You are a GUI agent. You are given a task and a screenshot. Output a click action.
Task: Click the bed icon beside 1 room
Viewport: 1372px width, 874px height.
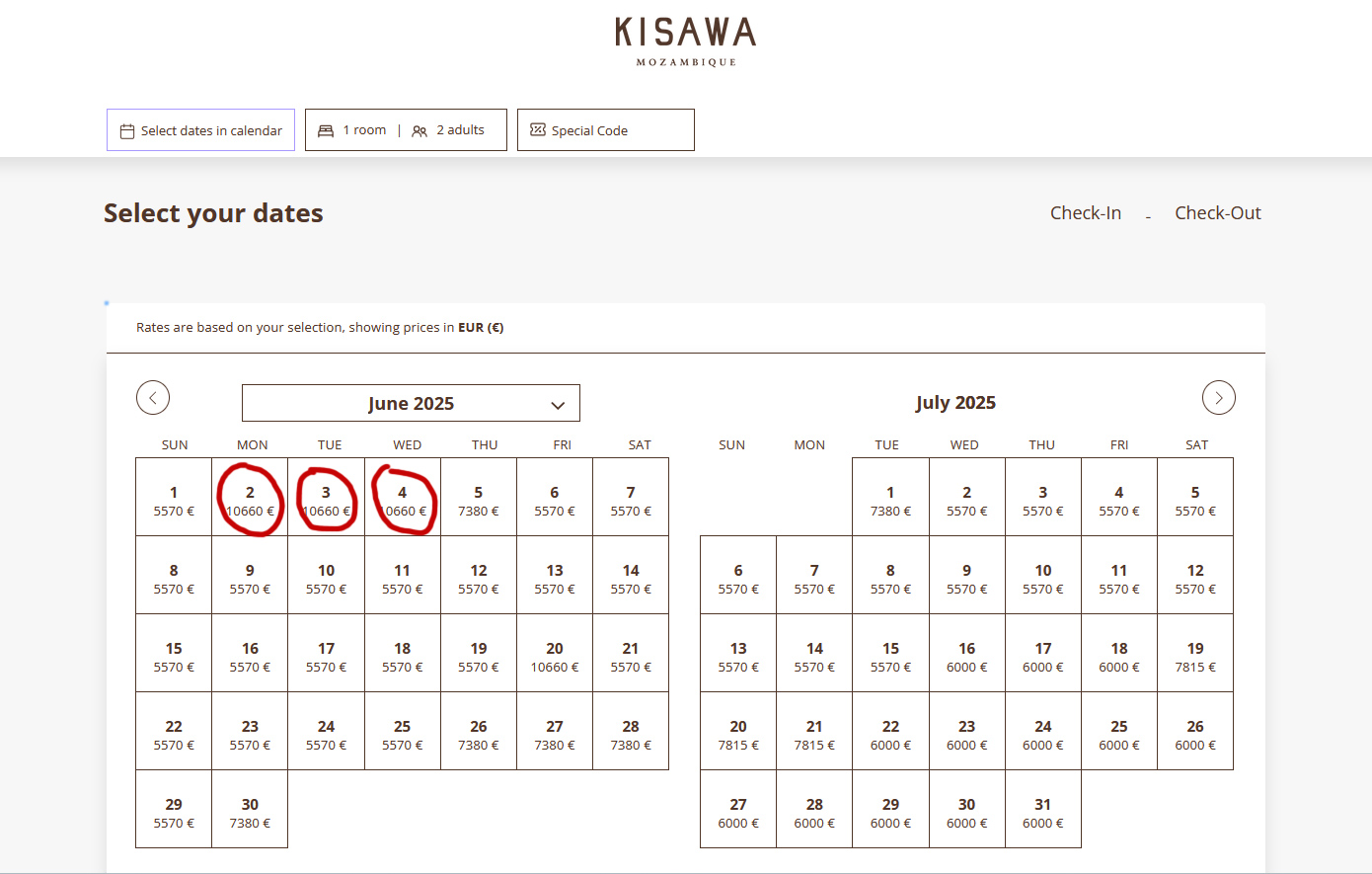coord(326,130)
